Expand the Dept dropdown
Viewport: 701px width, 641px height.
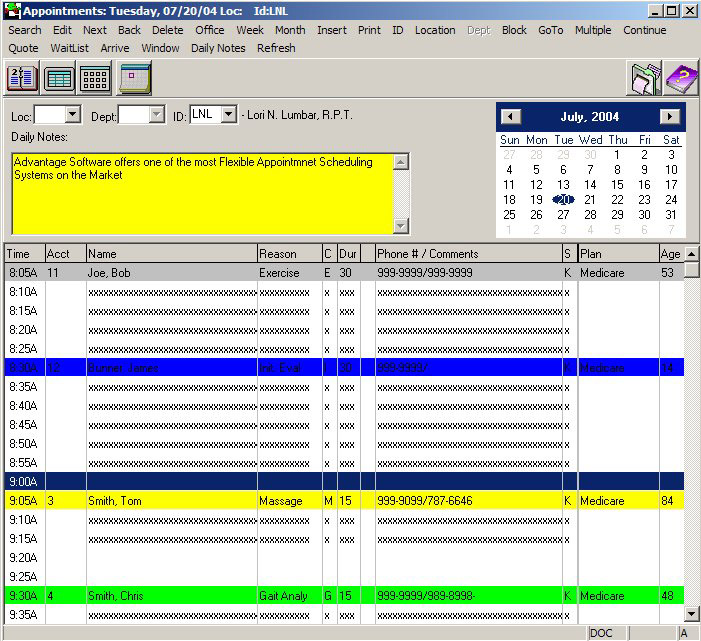pyautogui.click(x=156, y=114)
